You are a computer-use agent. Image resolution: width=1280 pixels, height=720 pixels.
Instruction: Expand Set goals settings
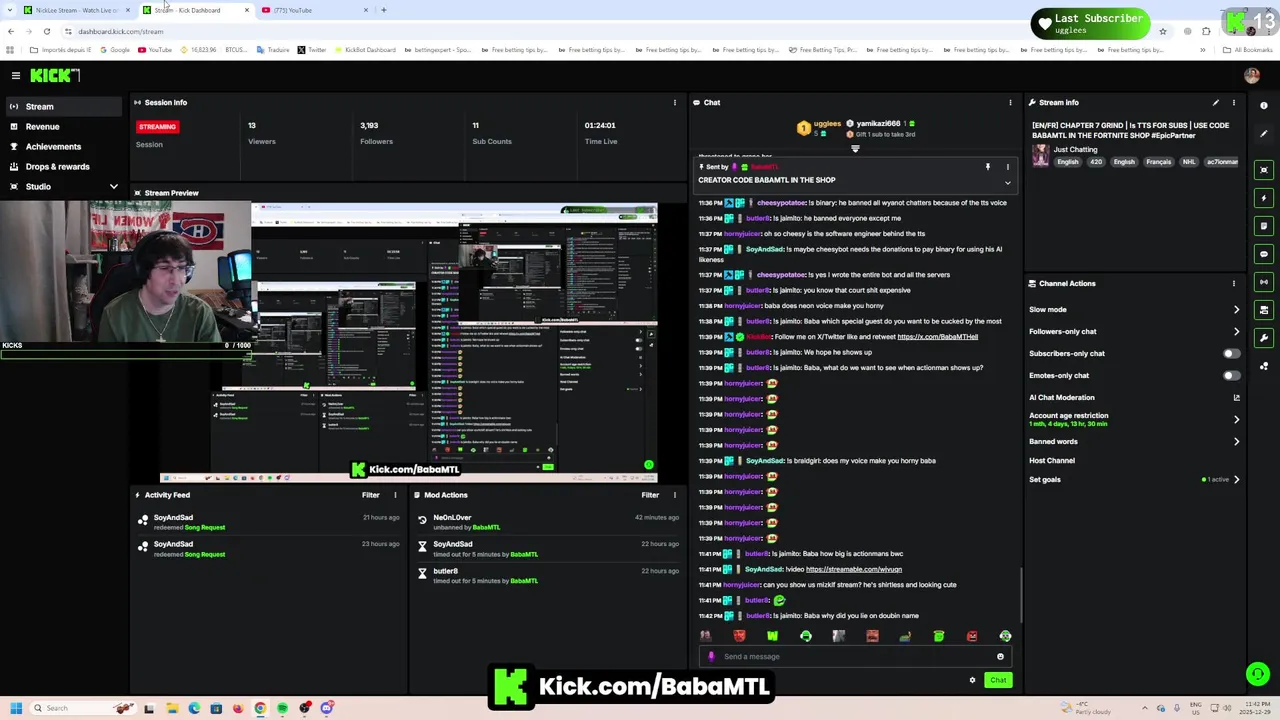tap(1236, 479)
